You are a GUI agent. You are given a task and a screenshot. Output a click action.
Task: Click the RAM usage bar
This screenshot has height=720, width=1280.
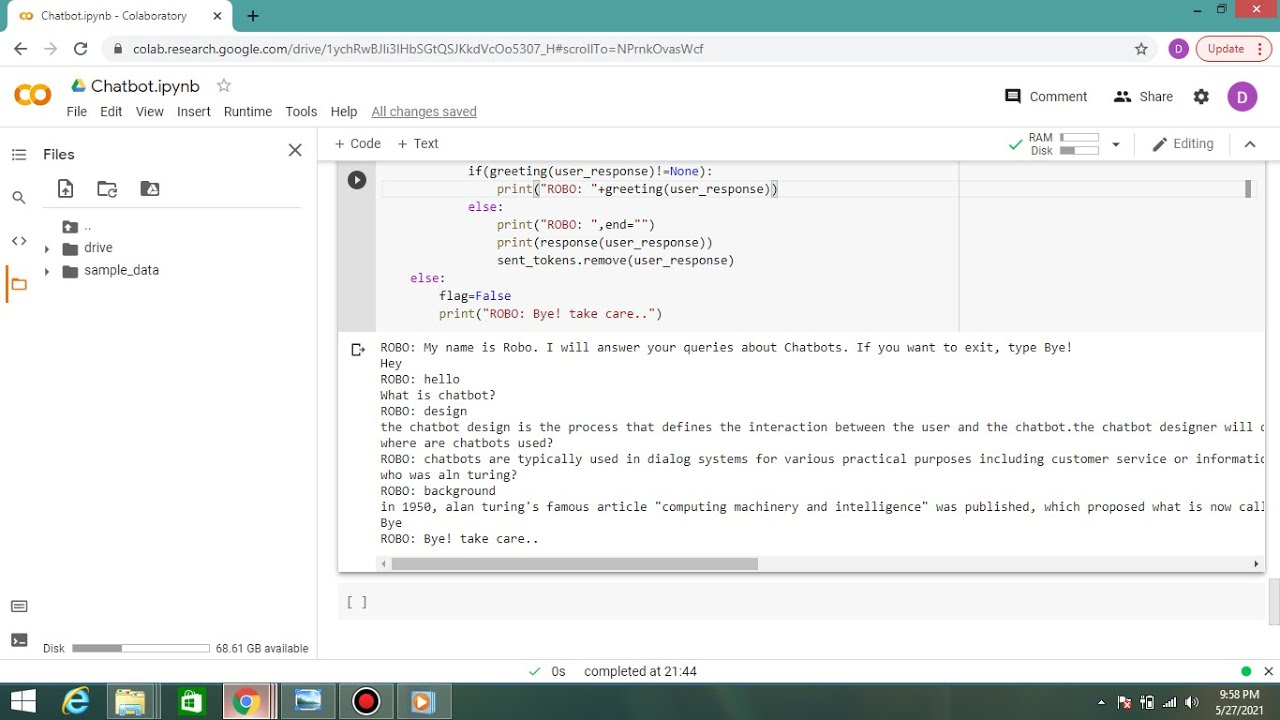click(1079, 138)
